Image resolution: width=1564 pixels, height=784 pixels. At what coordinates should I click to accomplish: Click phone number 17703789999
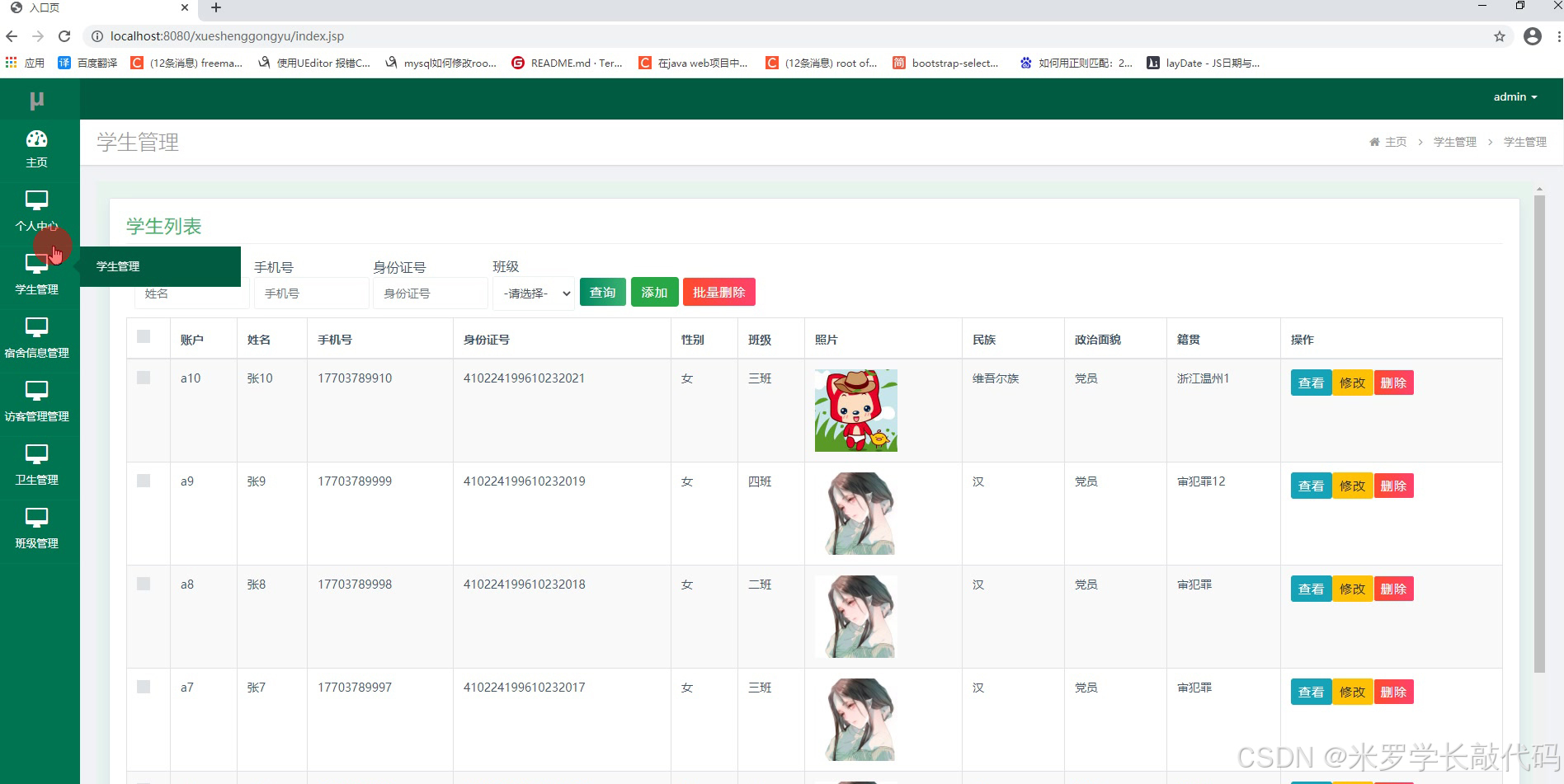(x=355, y=481)
